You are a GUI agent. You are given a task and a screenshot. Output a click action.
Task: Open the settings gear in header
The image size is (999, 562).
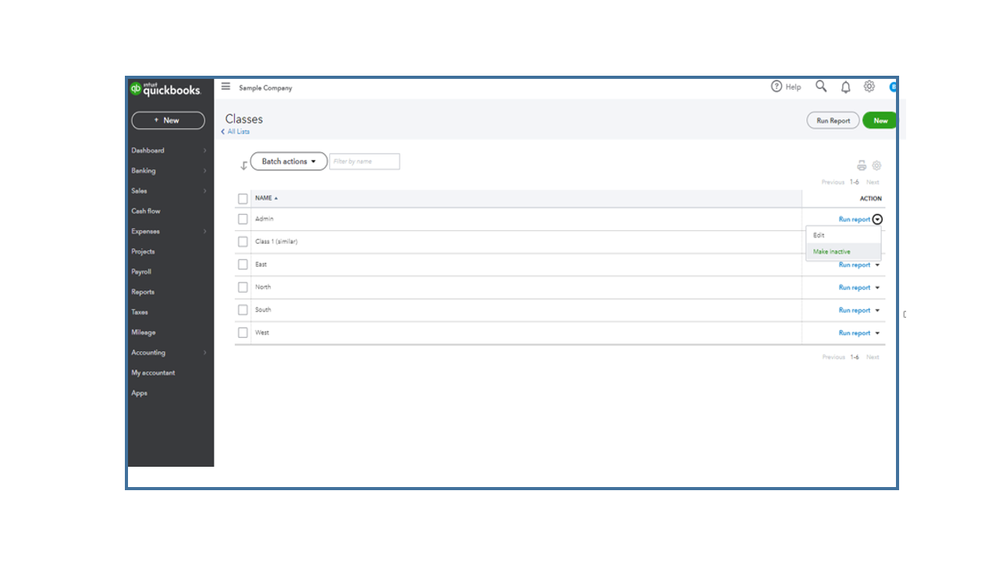pos(869,87)
